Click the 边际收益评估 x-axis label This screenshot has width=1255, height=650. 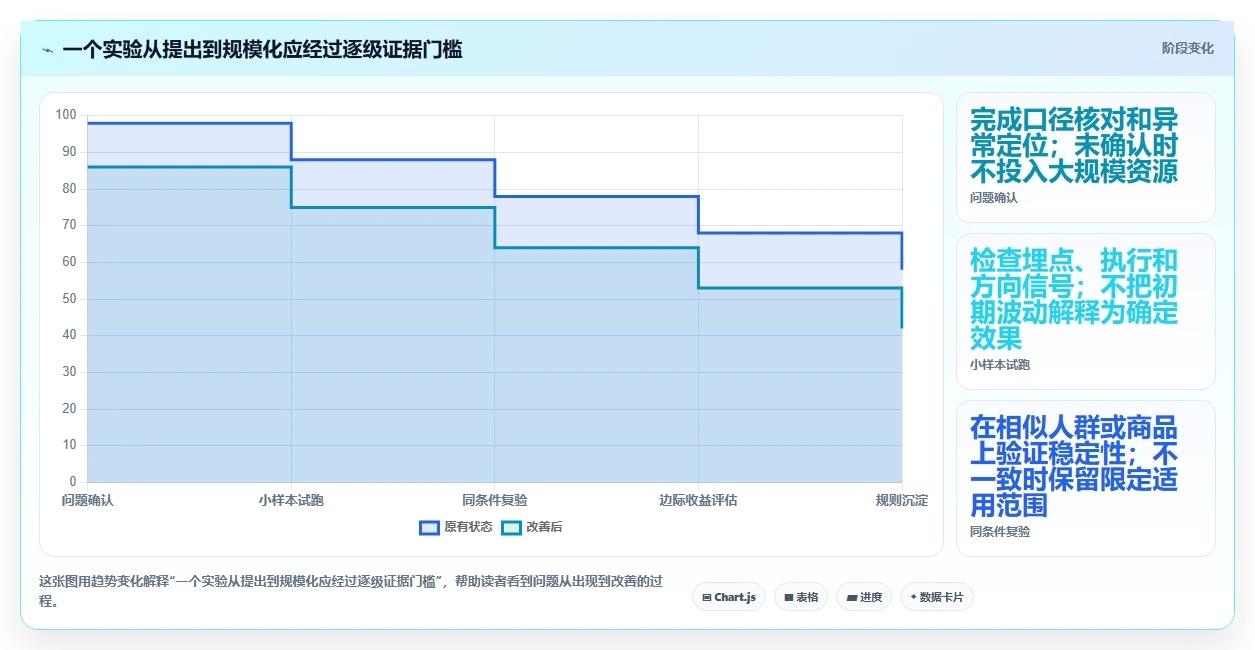pyautogui.click(x=698, y=500)
